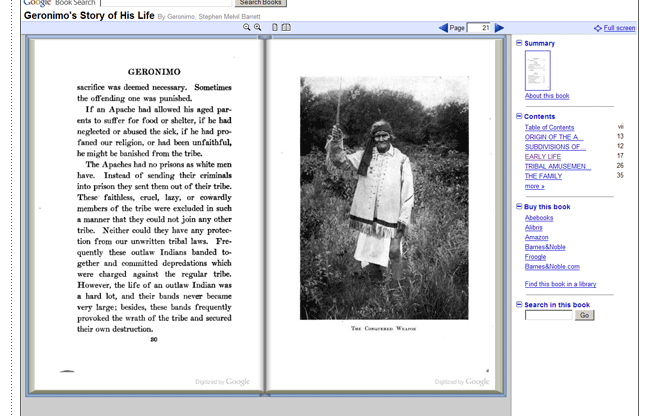Open the Amazon purchase link
The width and height of the screenshot is (649, 416).
(x=536, y=237)
